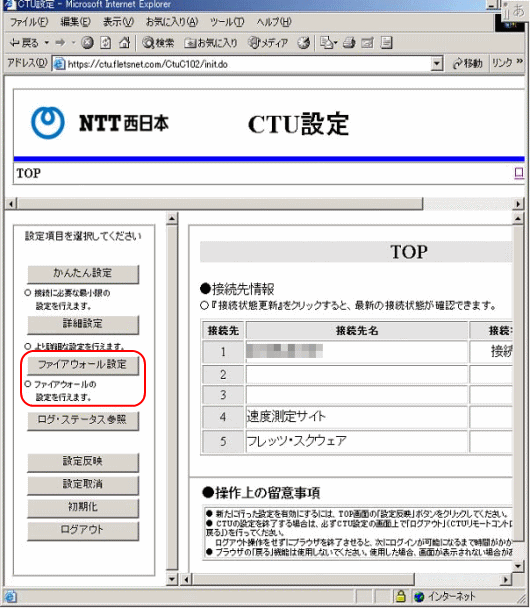The image size is (530, 608).
Task: Open the メディア media toolbar button
Action: tap(268, 43)
